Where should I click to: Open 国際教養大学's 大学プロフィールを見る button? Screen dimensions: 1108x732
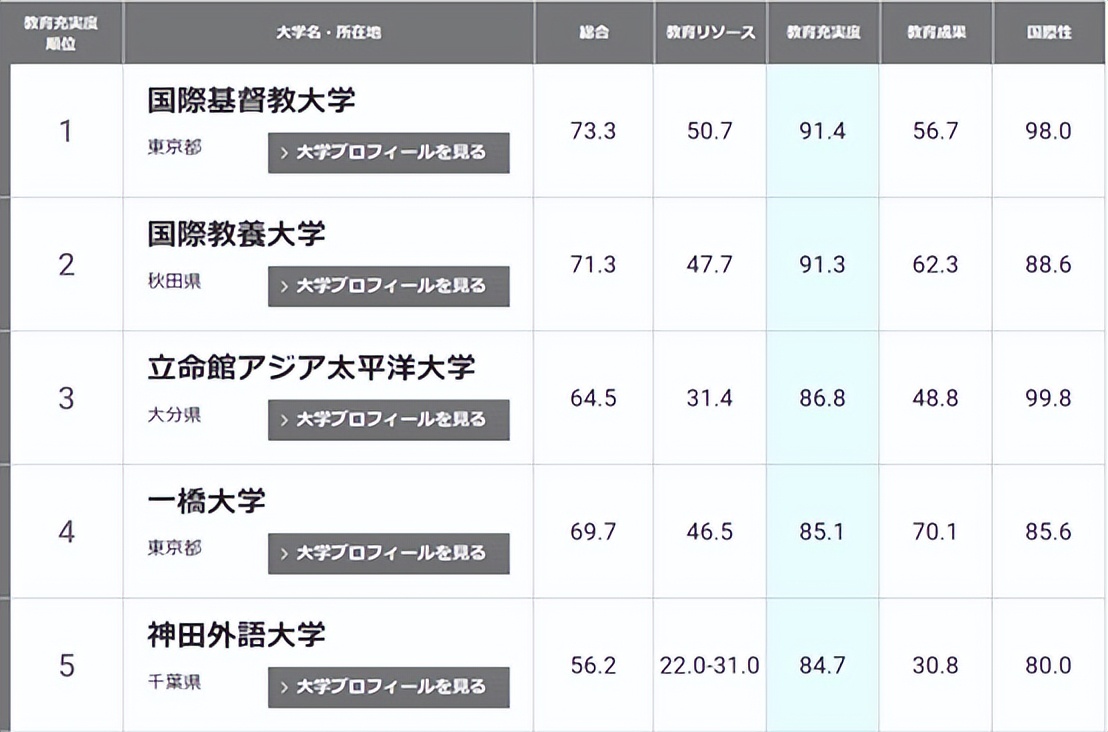(x=388, y=287)
